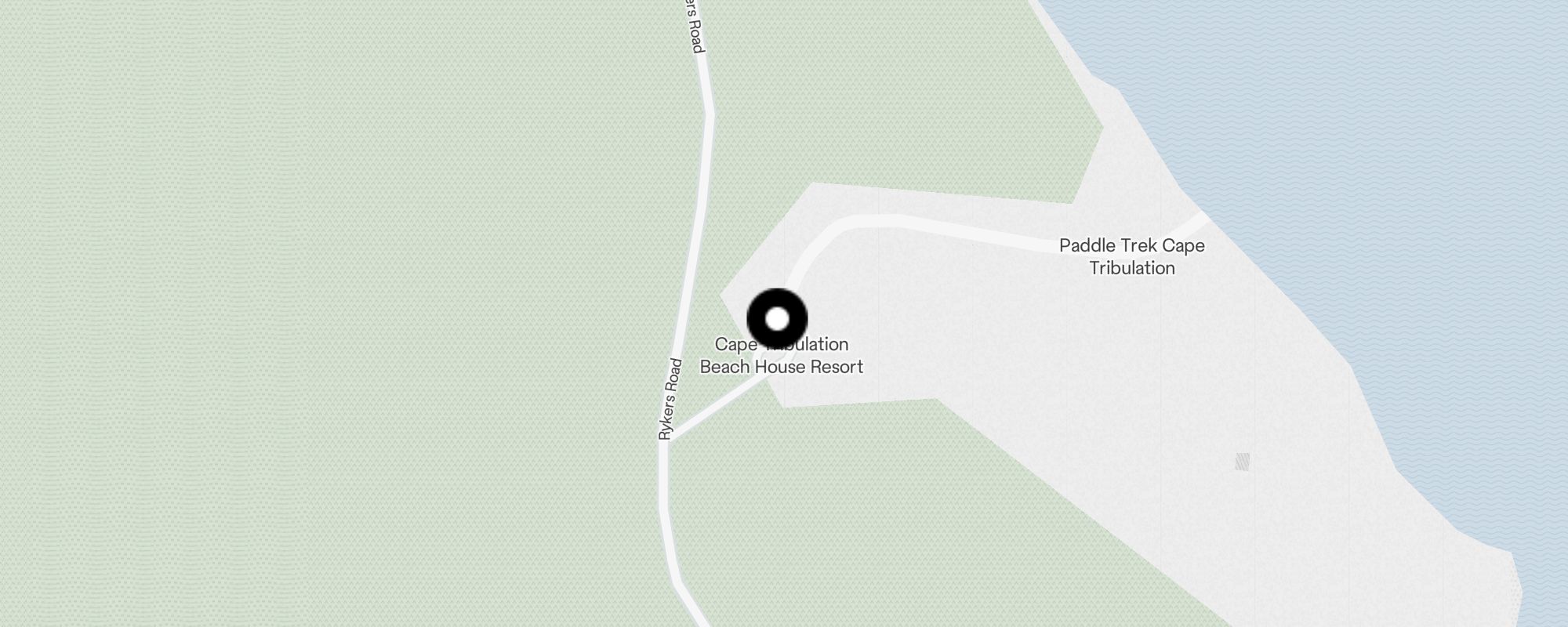The image size is (1568, 627).
Task: Click the road end at the beach
Action: (x=1202, y=217)
